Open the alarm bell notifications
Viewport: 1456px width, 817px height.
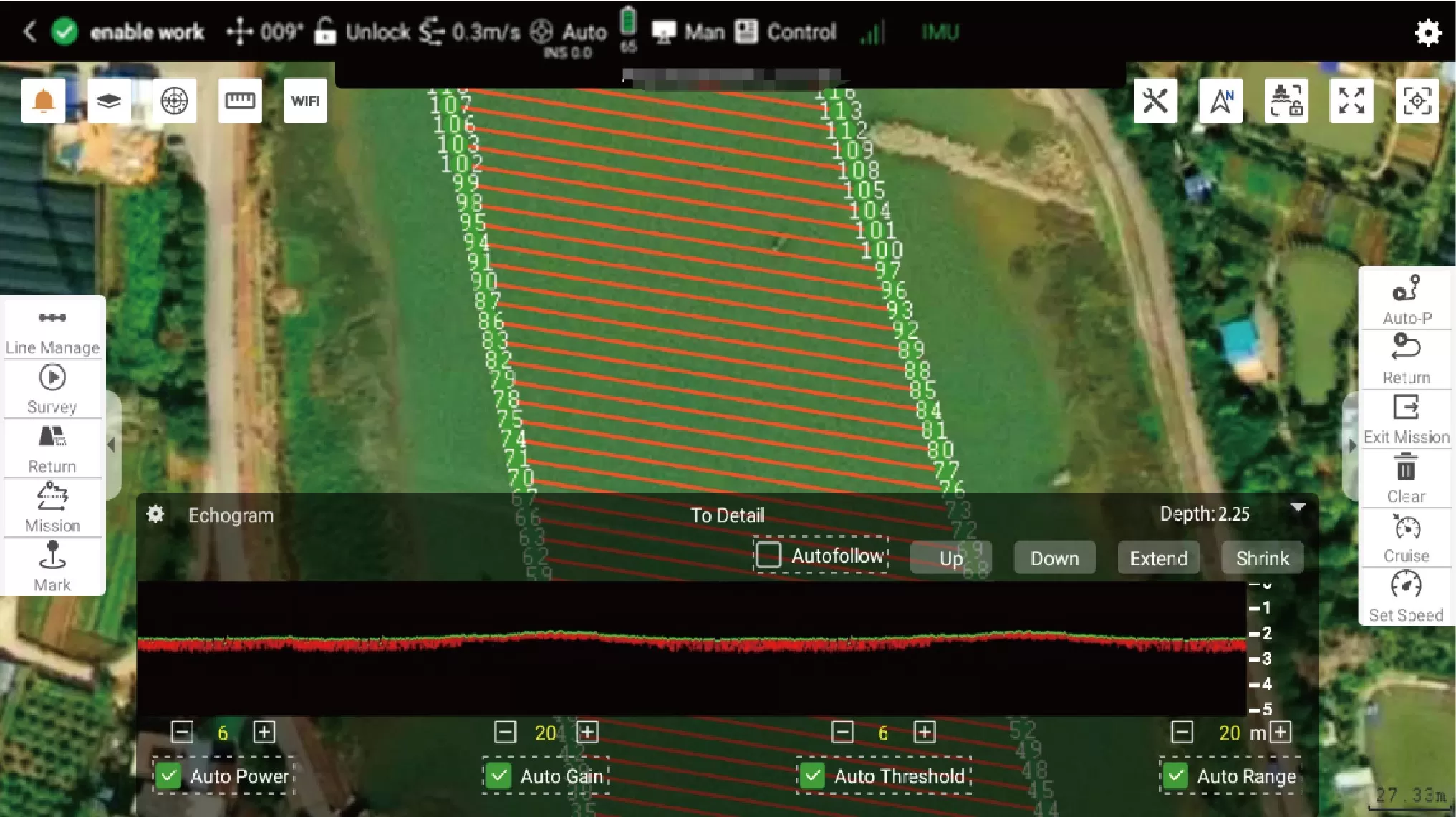44,101
